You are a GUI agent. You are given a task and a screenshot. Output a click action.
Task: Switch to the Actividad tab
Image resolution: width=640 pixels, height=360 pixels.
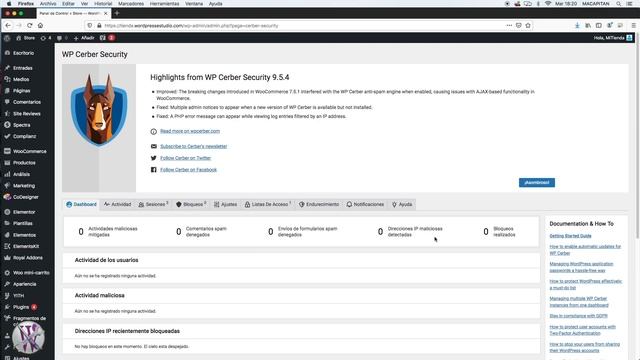pos(118,204)
